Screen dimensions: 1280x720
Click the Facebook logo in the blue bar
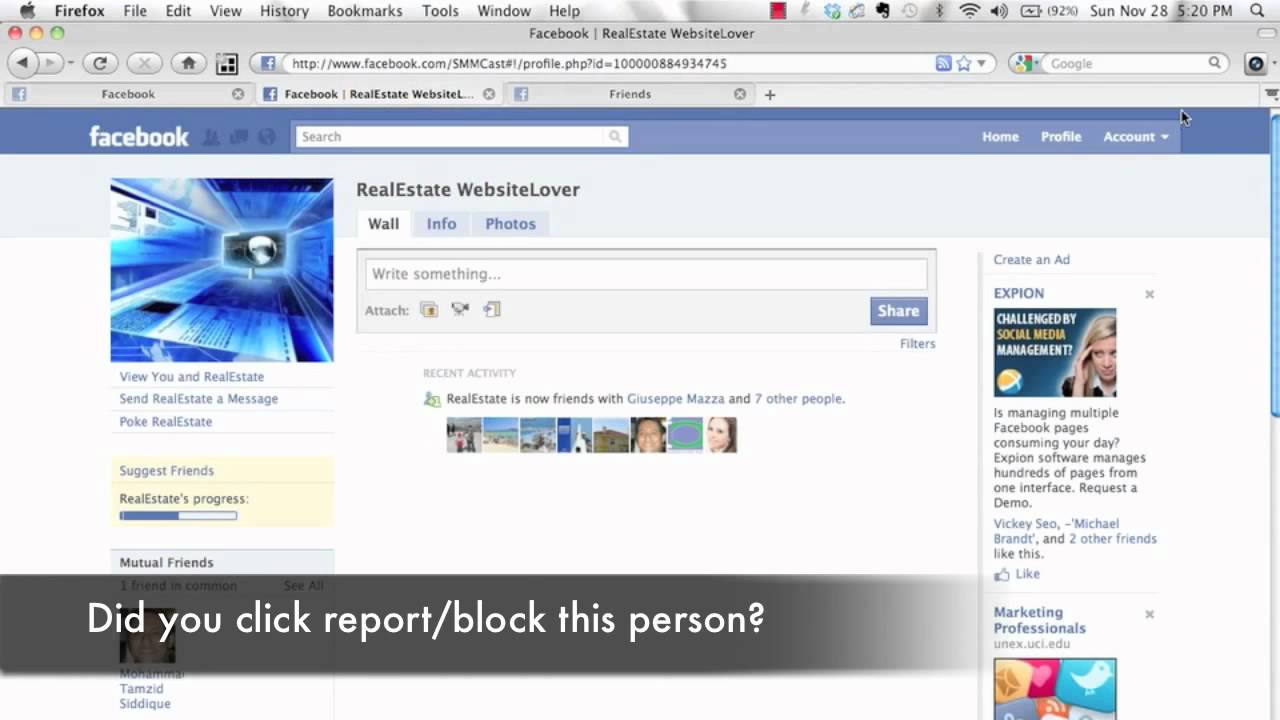point(138,136)
